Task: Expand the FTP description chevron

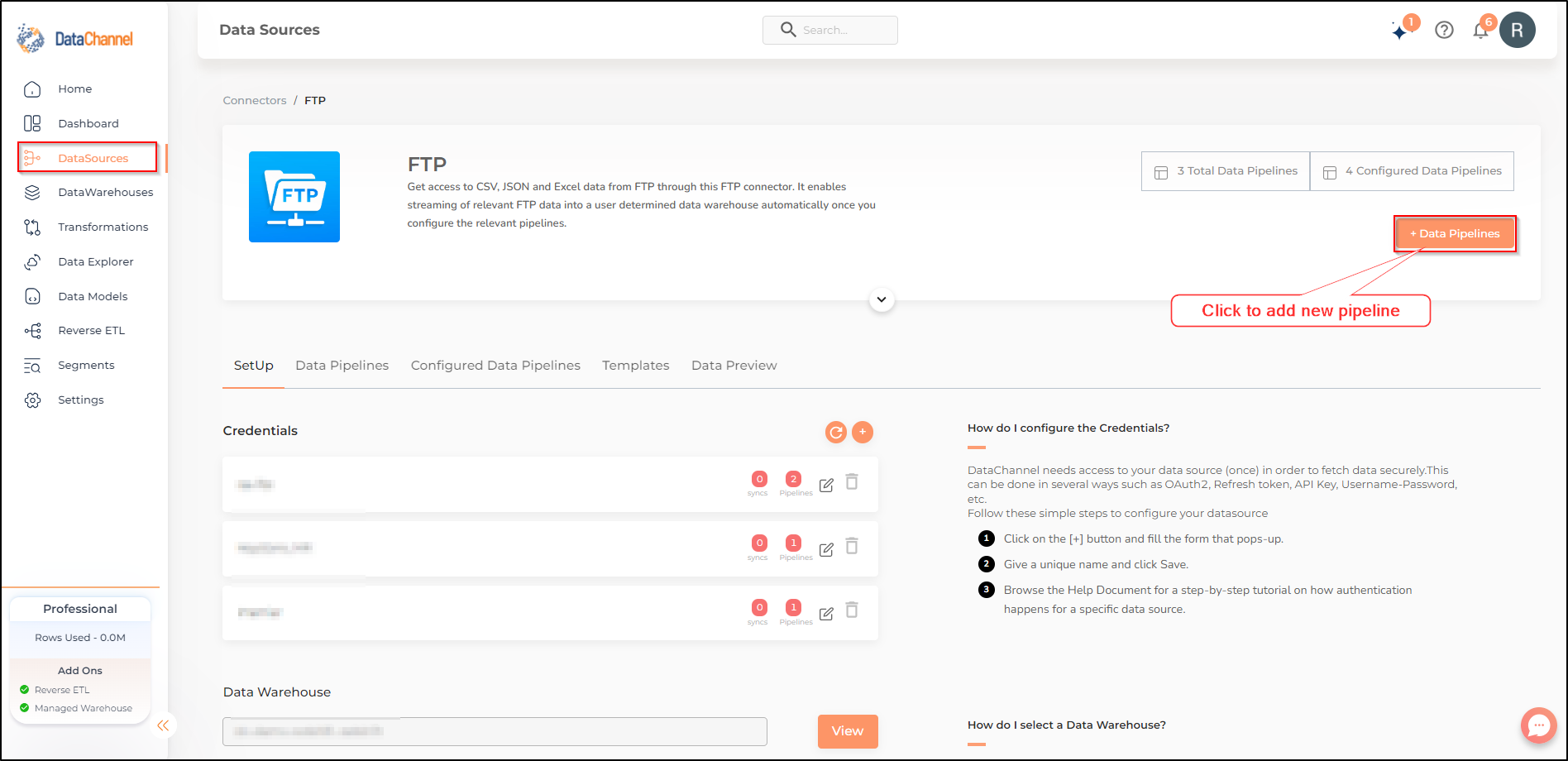Action: point(882,299)
